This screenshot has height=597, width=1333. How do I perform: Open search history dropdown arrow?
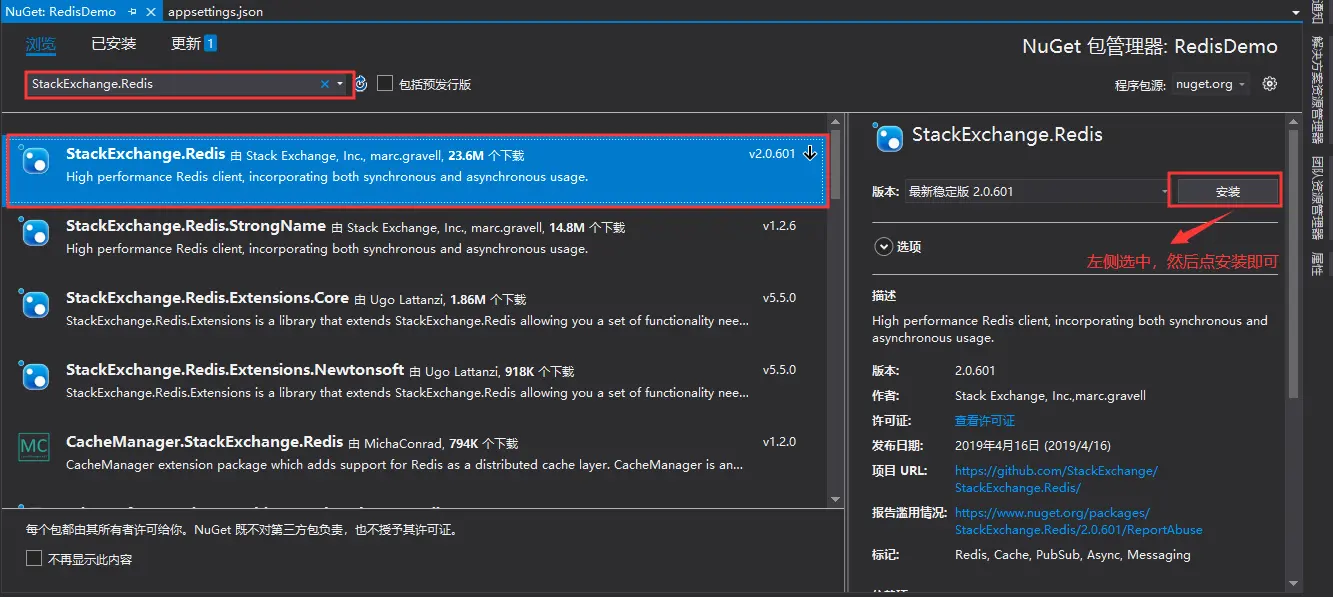340,84
